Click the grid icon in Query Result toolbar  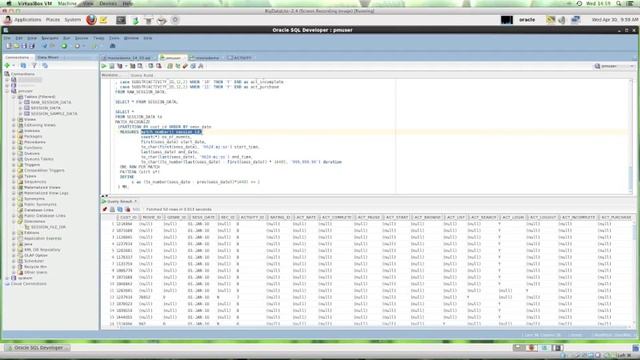tap(120, 209)
